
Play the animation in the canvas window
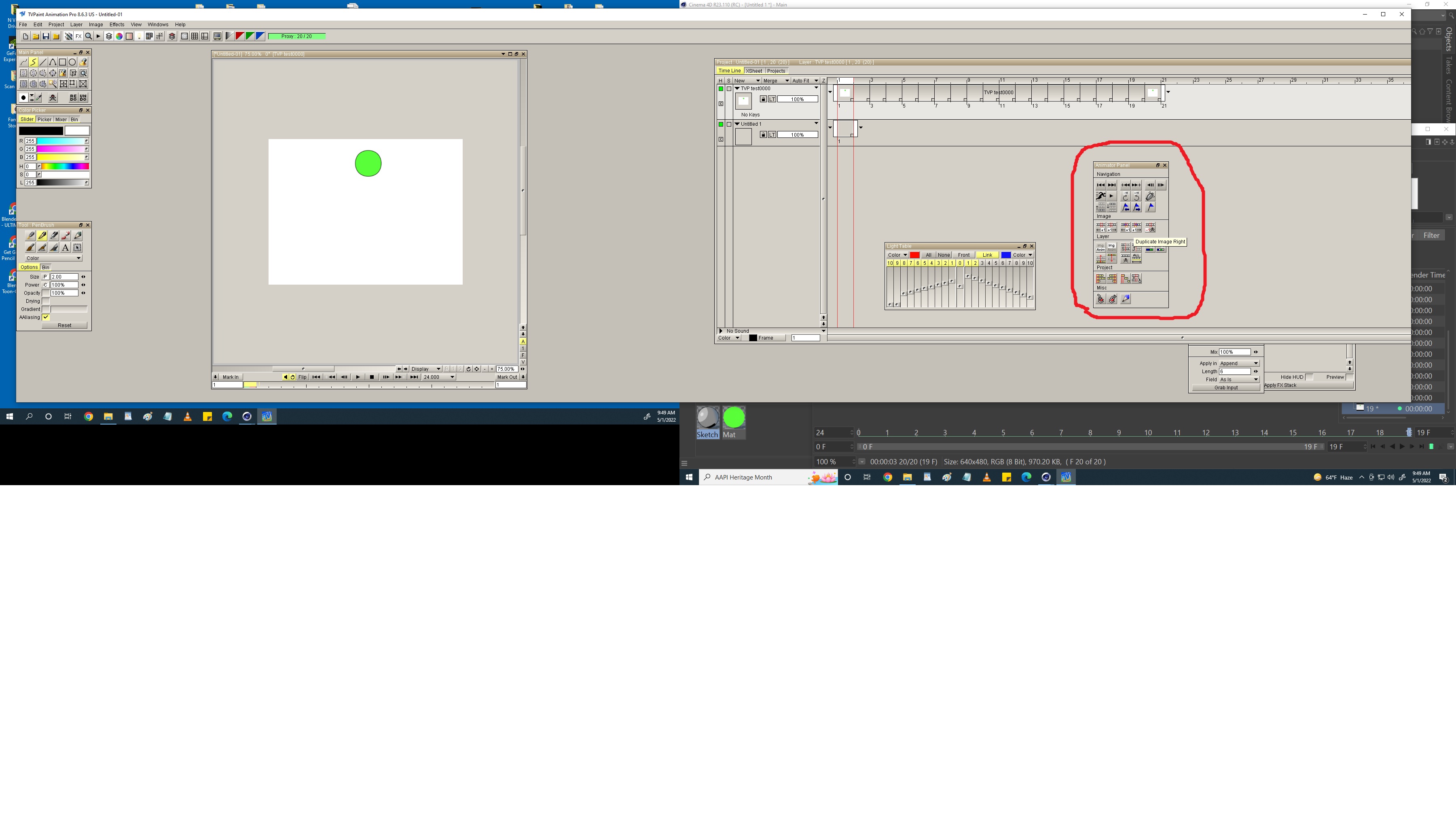tap(358, 377)
